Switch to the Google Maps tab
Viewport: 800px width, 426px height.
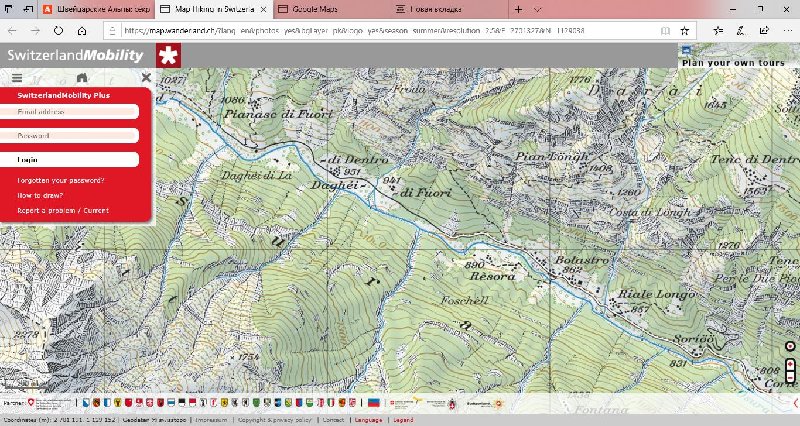[x=332, y=9]
